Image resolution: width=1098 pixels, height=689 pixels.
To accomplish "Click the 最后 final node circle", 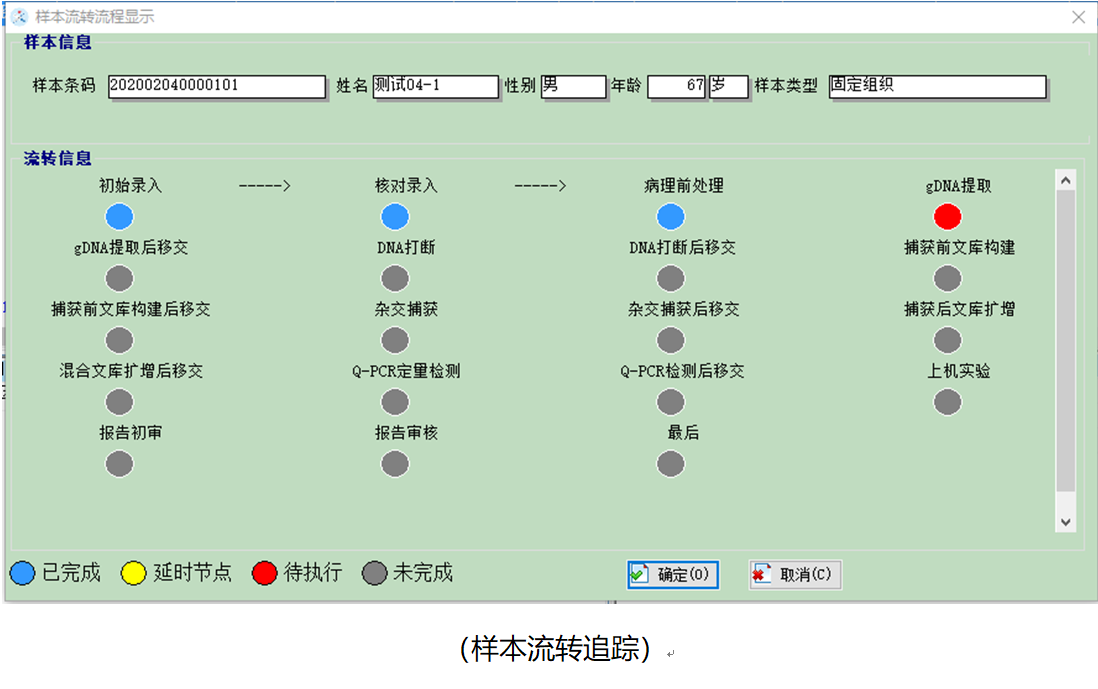I will tap(670, 463).
